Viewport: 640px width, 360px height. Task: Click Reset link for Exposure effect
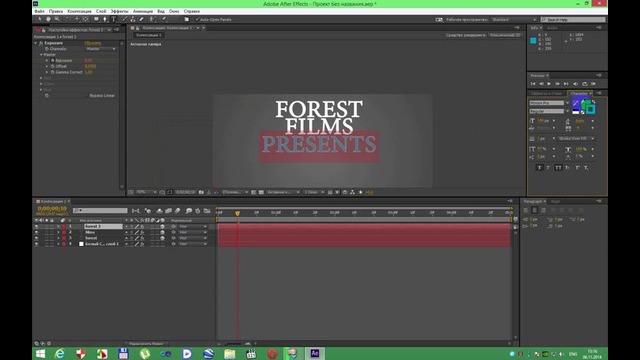[x=93, y=43]
